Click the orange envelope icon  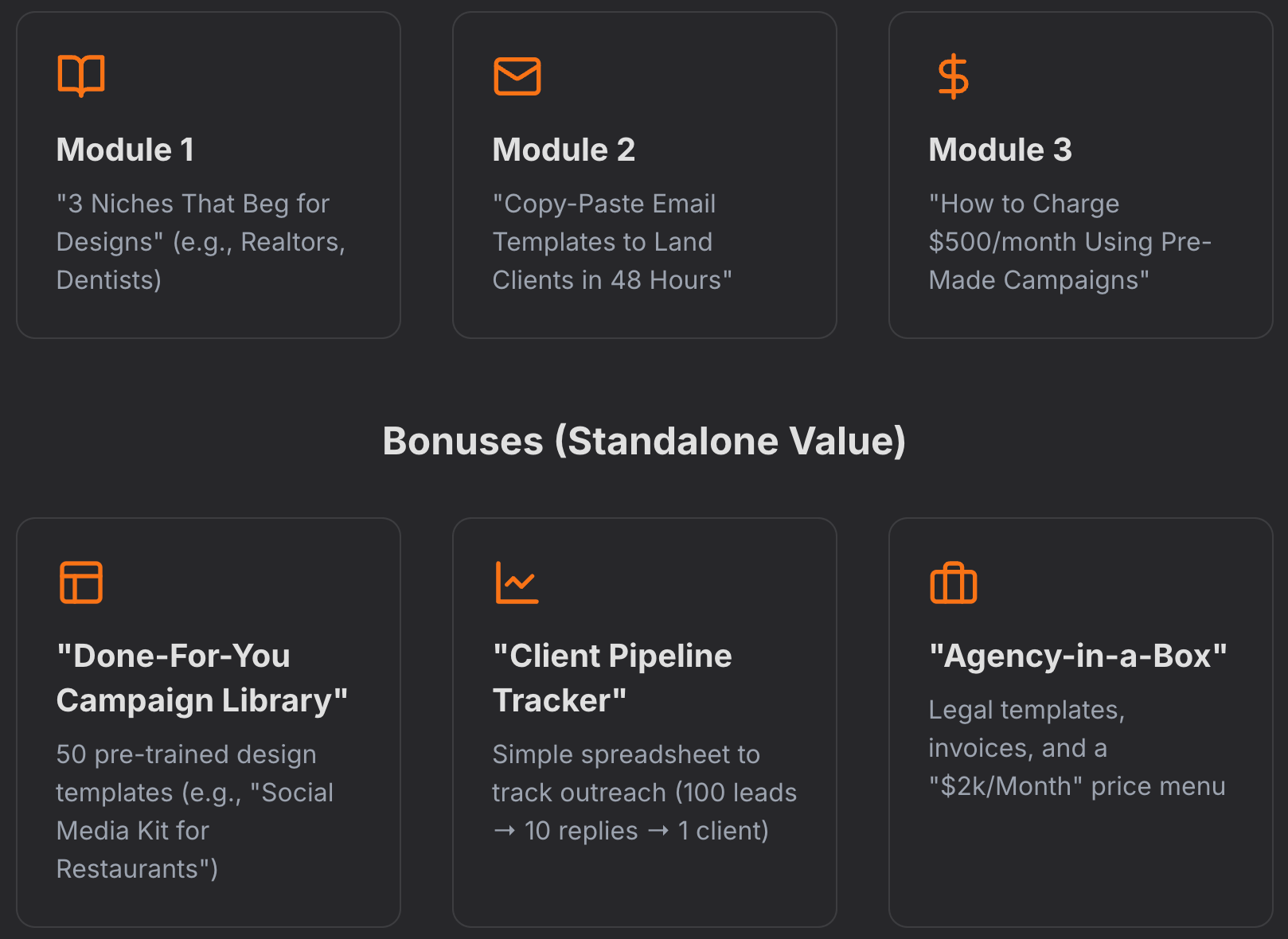[x=517, y=76]
